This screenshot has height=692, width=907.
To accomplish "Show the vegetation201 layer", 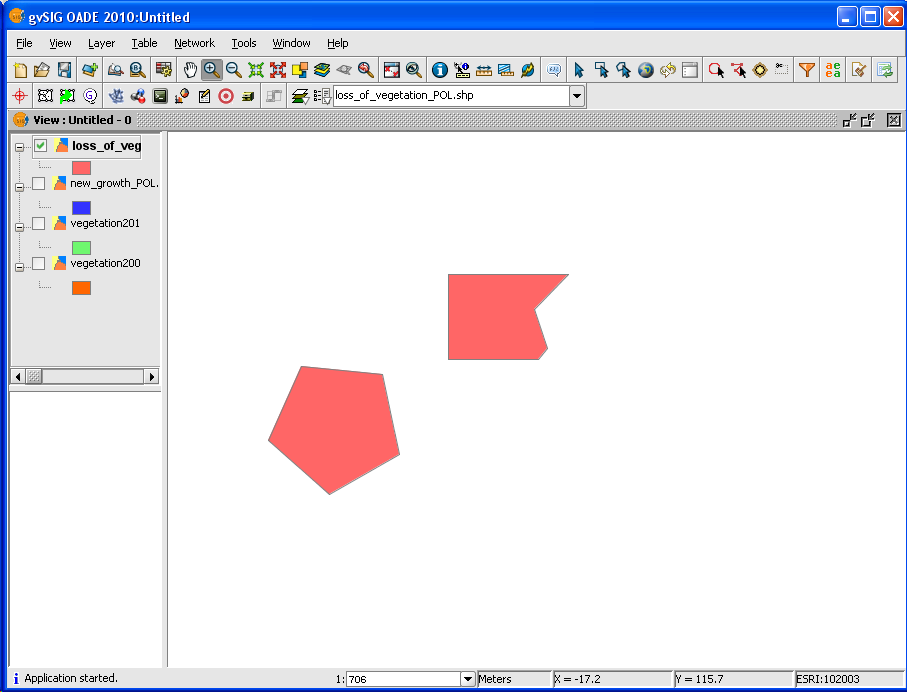I will 37,223.
